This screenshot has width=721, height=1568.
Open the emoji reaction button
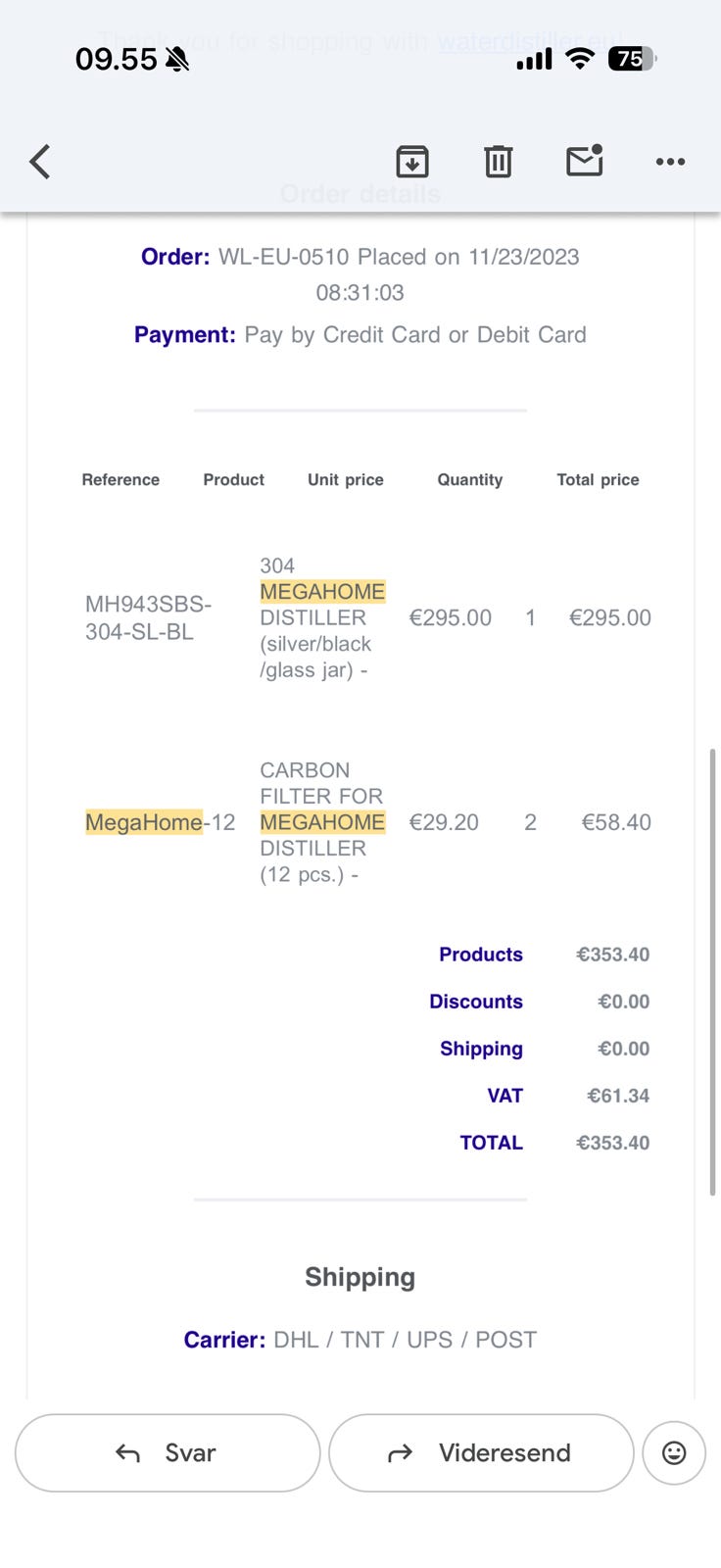(x=674, y=1452)
